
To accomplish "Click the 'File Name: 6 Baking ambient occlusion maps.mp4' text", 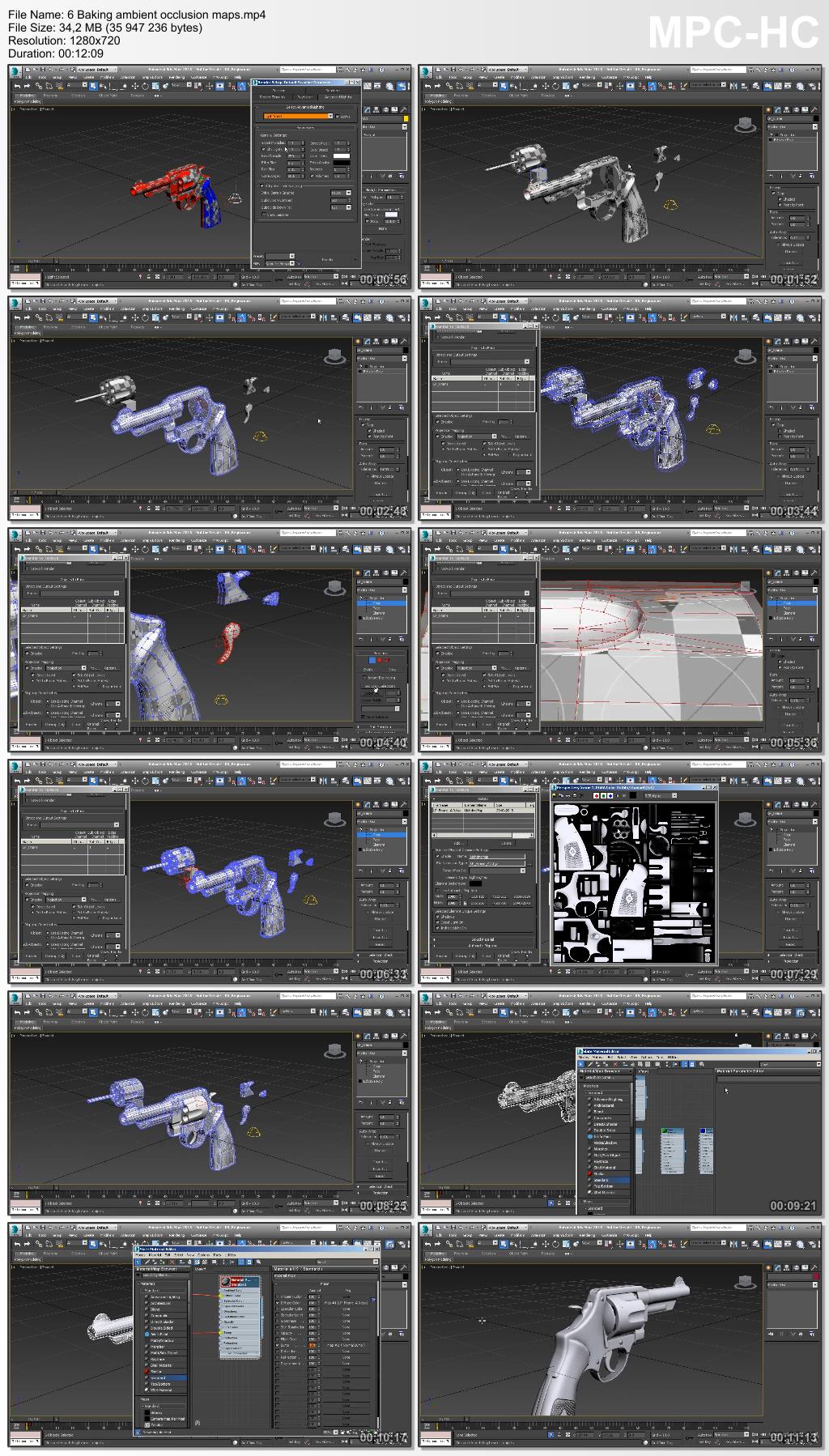I will (x=137, y=15).
